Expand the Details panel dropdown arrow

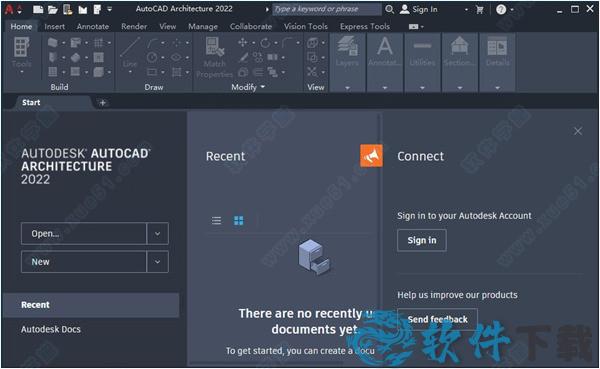pyautogui.click(x=497, y=88)
